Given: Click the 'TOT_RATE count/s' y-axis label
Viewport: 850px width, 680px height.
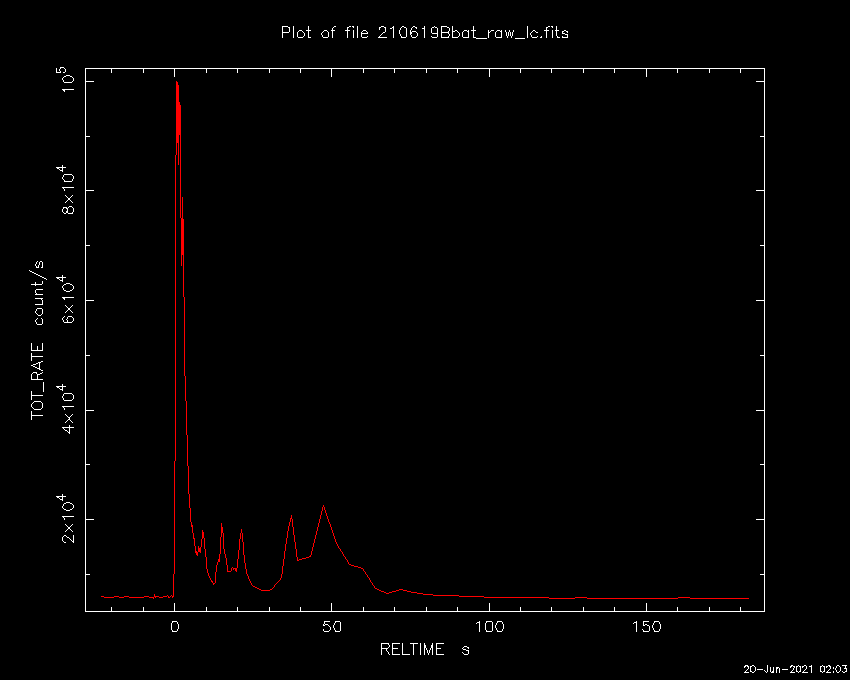Looking at the screenshot, I should (x=37, y=340).
